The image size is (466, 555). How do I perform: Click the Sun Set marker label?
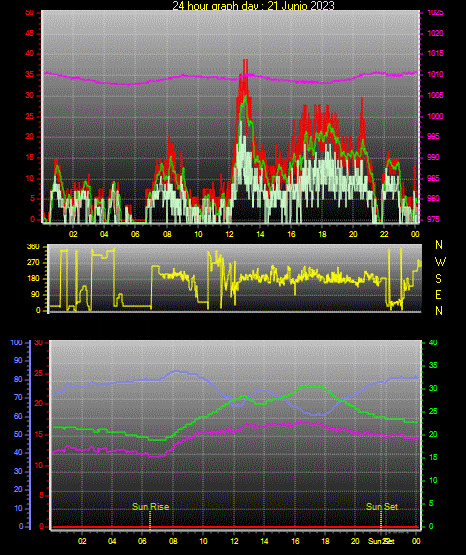(382, 507)
